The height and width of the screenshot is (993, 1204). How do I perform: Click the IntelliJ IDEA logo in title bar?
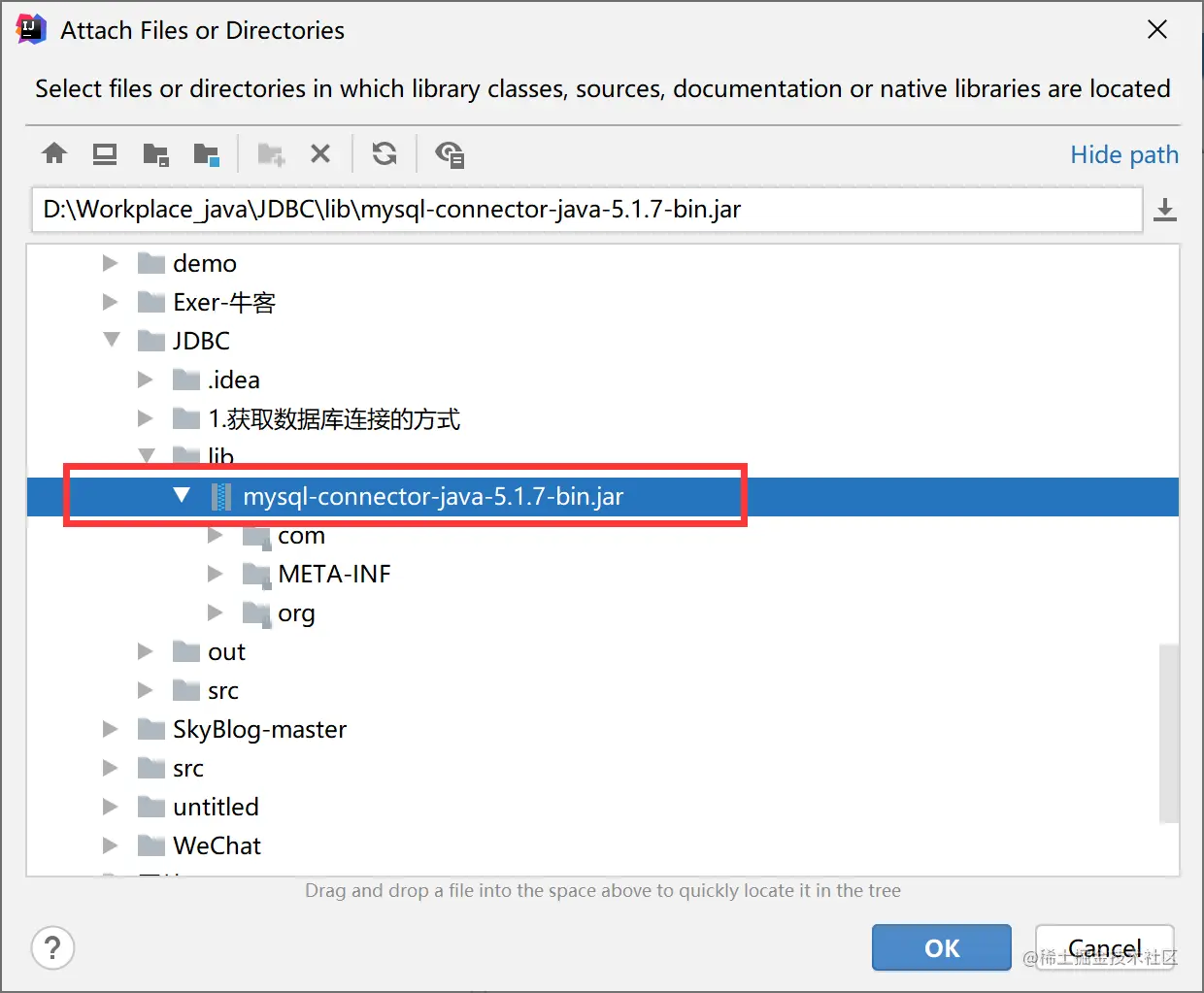tap(32, 29)
